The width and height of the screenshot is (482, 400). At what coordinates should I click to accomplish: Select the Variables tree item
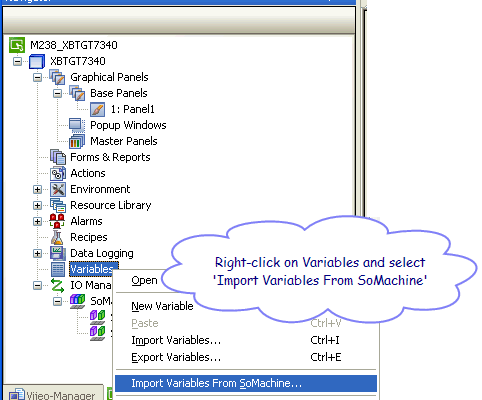click(93, 269)
